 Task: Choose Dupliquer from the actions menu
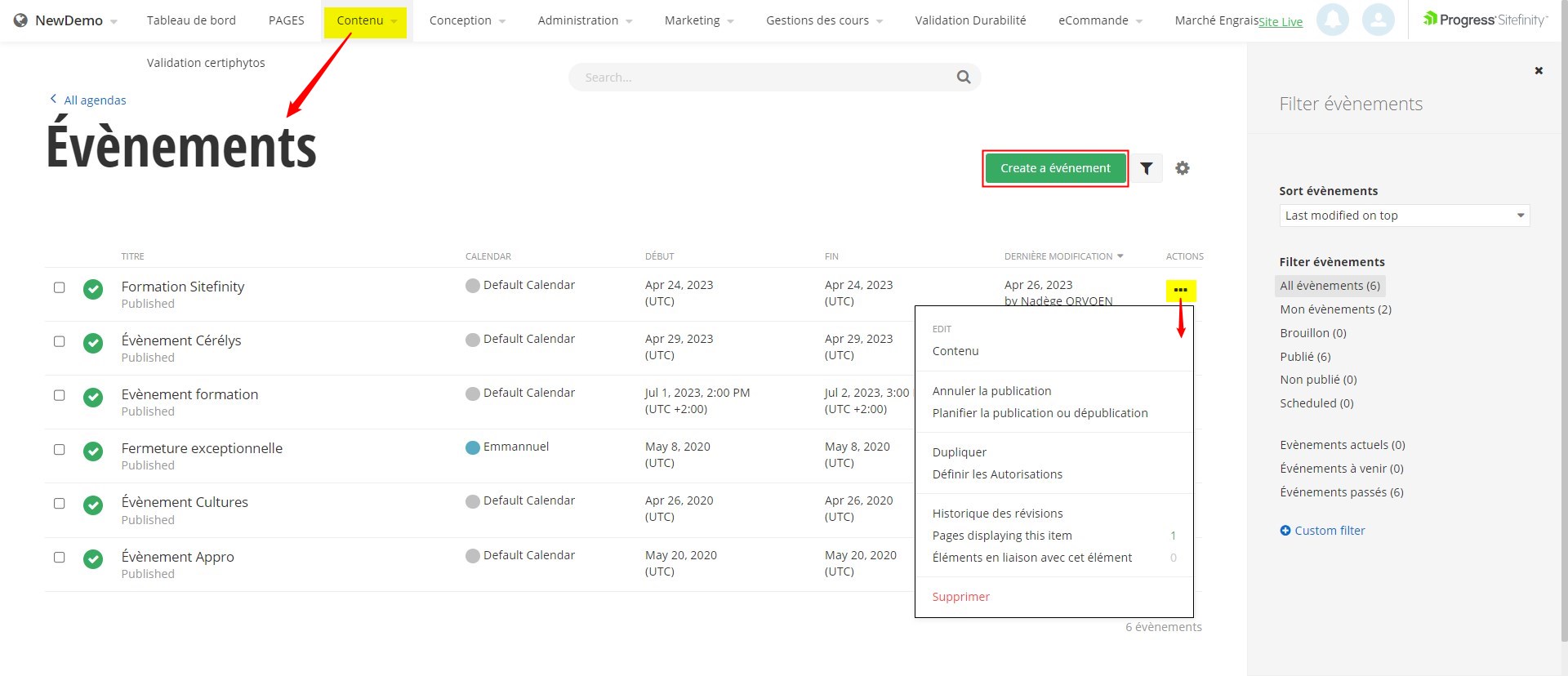[x=959, y=452]
